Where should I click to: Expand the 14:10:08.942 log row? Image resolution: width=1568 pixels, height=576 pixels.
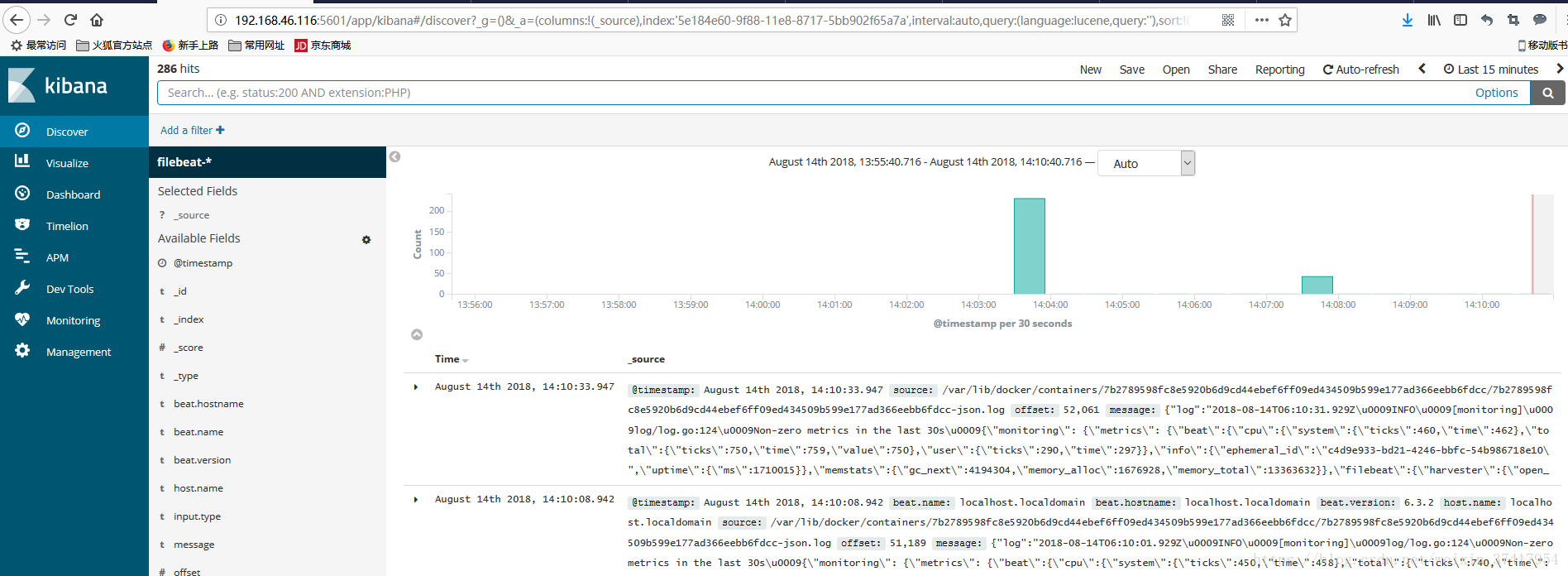416,499
